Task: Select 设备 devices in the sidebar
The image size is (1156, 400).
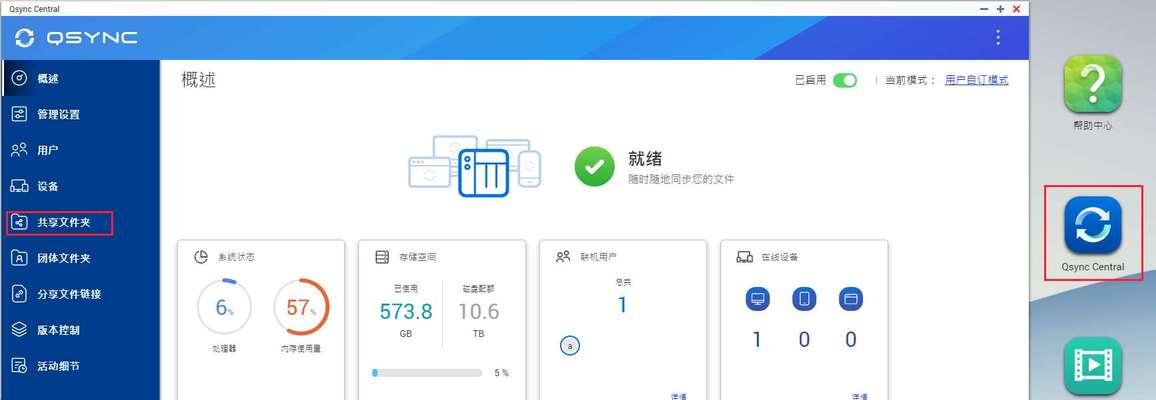Action: (80, 186)
